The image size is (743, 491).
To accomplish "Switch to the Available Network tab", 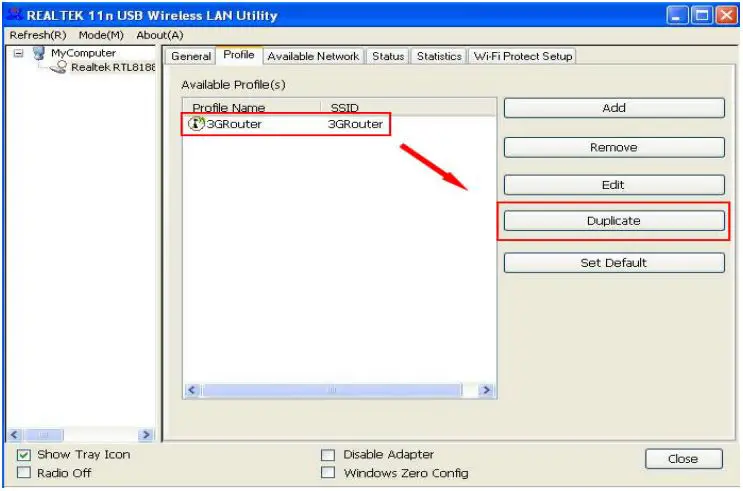I will 313,56.
